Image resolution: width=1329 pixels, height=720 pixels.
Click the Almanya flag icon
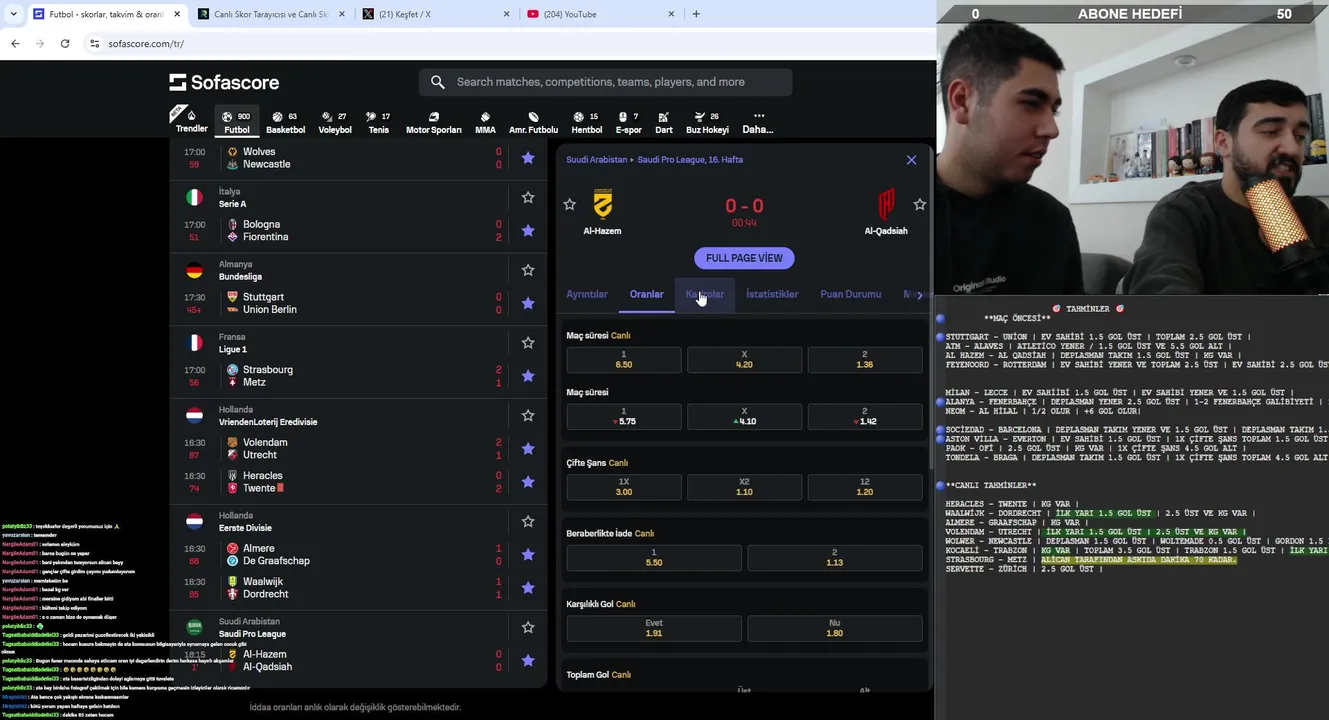(194, 270)
